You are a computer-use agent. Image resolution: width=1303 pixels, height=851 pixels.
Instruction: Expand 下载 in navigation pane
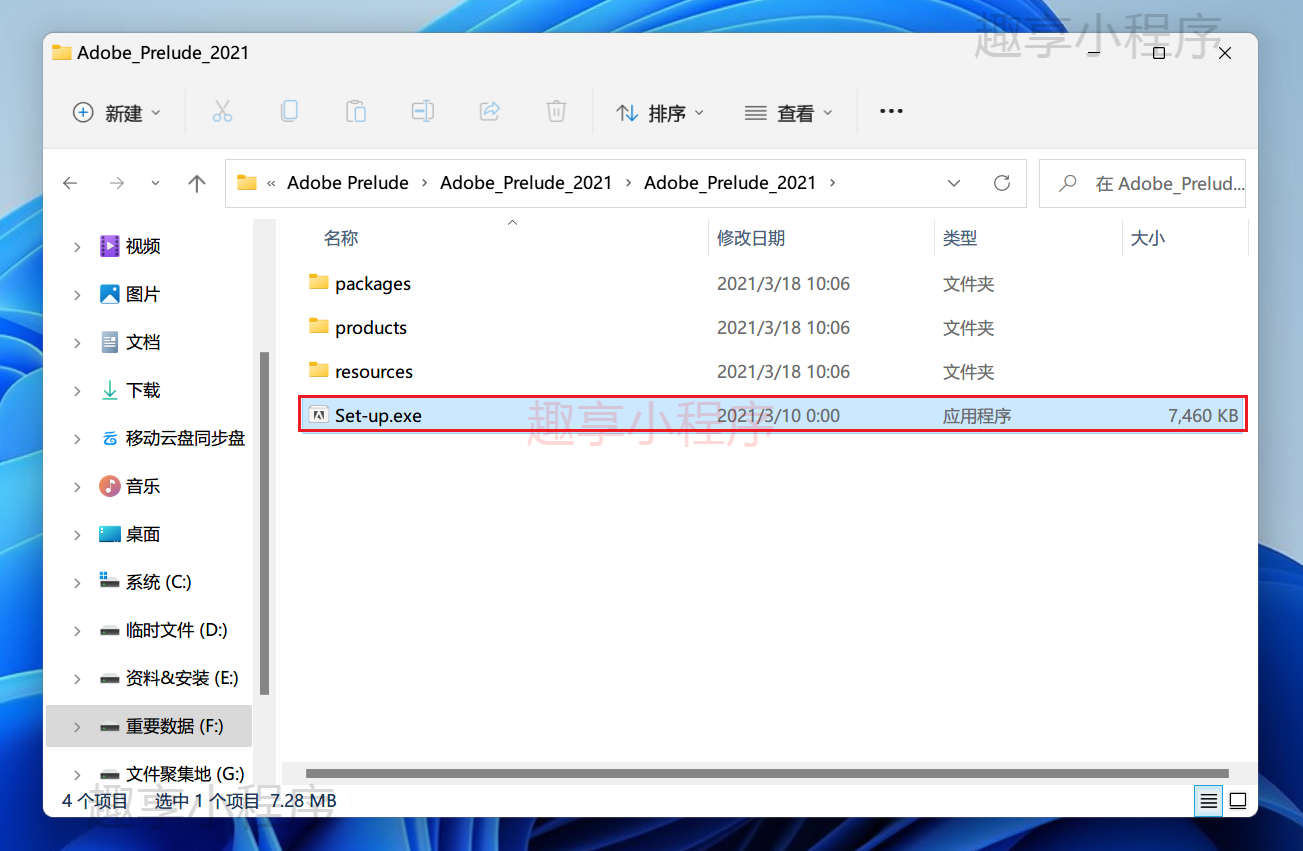click(77, 391)
